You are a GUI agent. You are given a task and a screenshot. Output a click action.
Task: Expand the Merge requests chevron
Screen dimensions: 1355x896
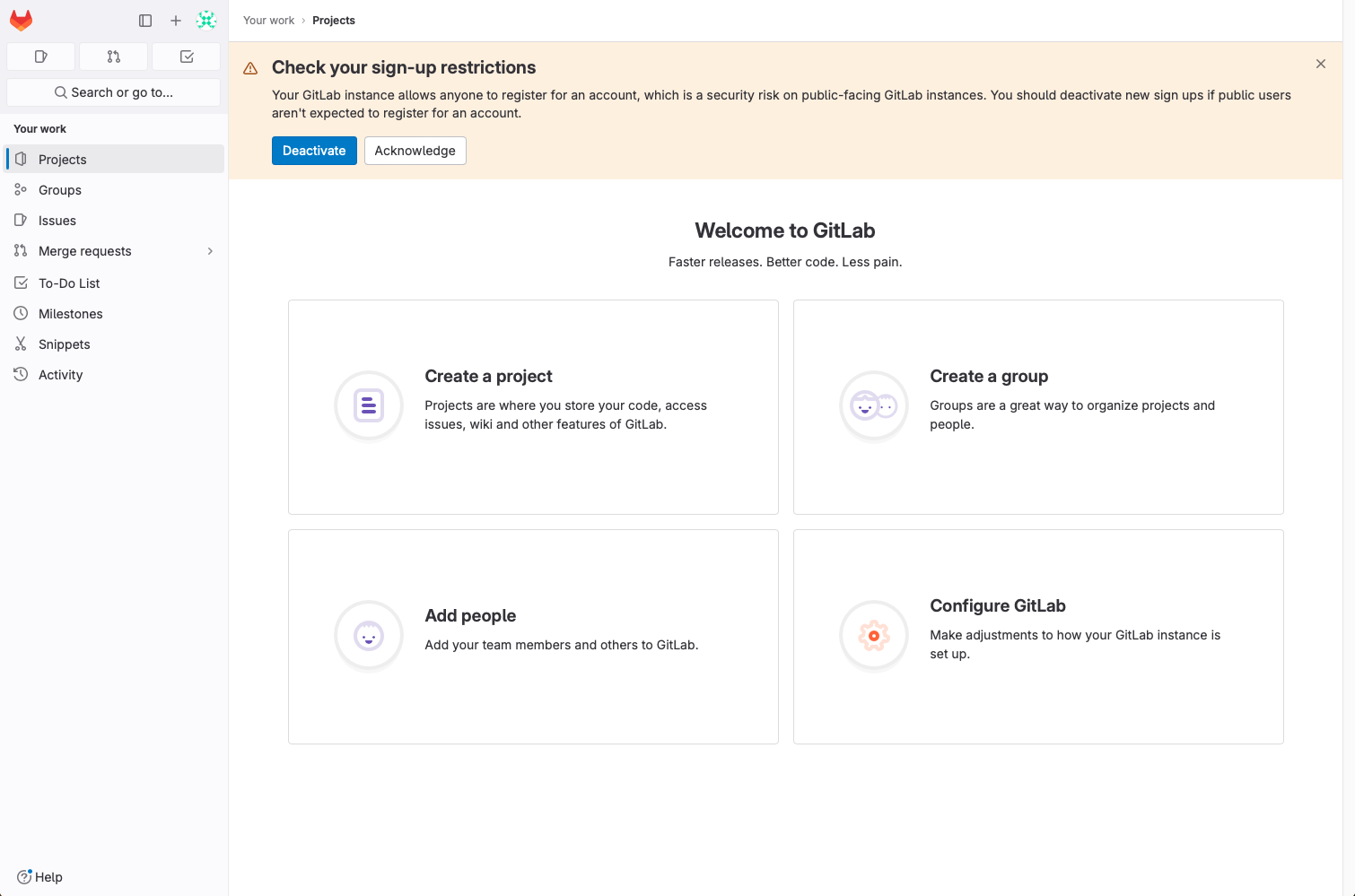pyautogui.click(x=210, y=251)
